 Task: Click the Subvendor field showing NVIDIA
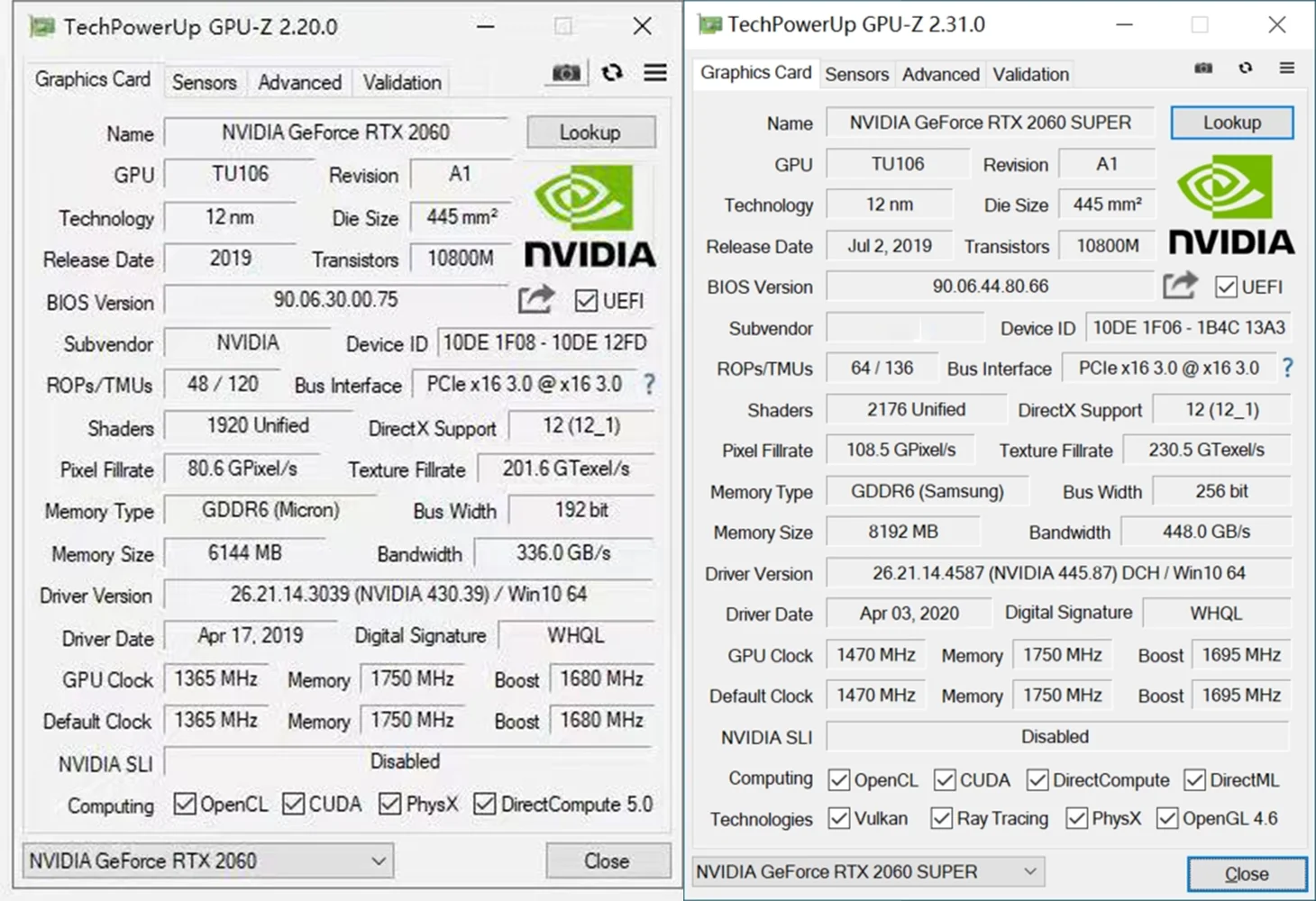(248, 342)
